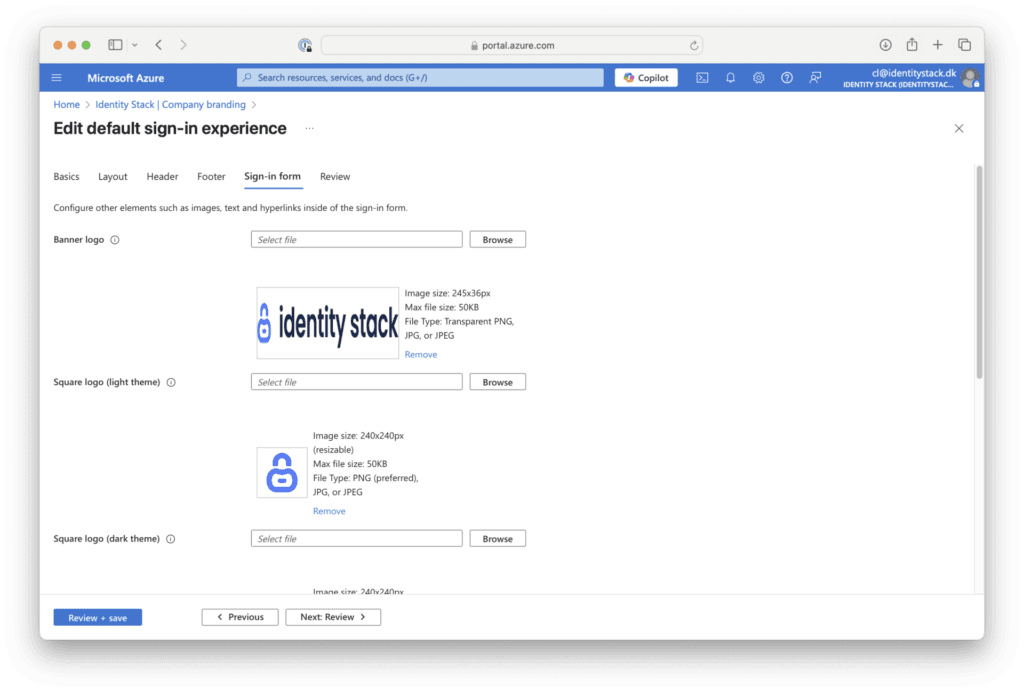Viewport: 1024px width, 692px height.
Task: Click Square logo (light theme) Select file field
Action: [x=357, y=382]
